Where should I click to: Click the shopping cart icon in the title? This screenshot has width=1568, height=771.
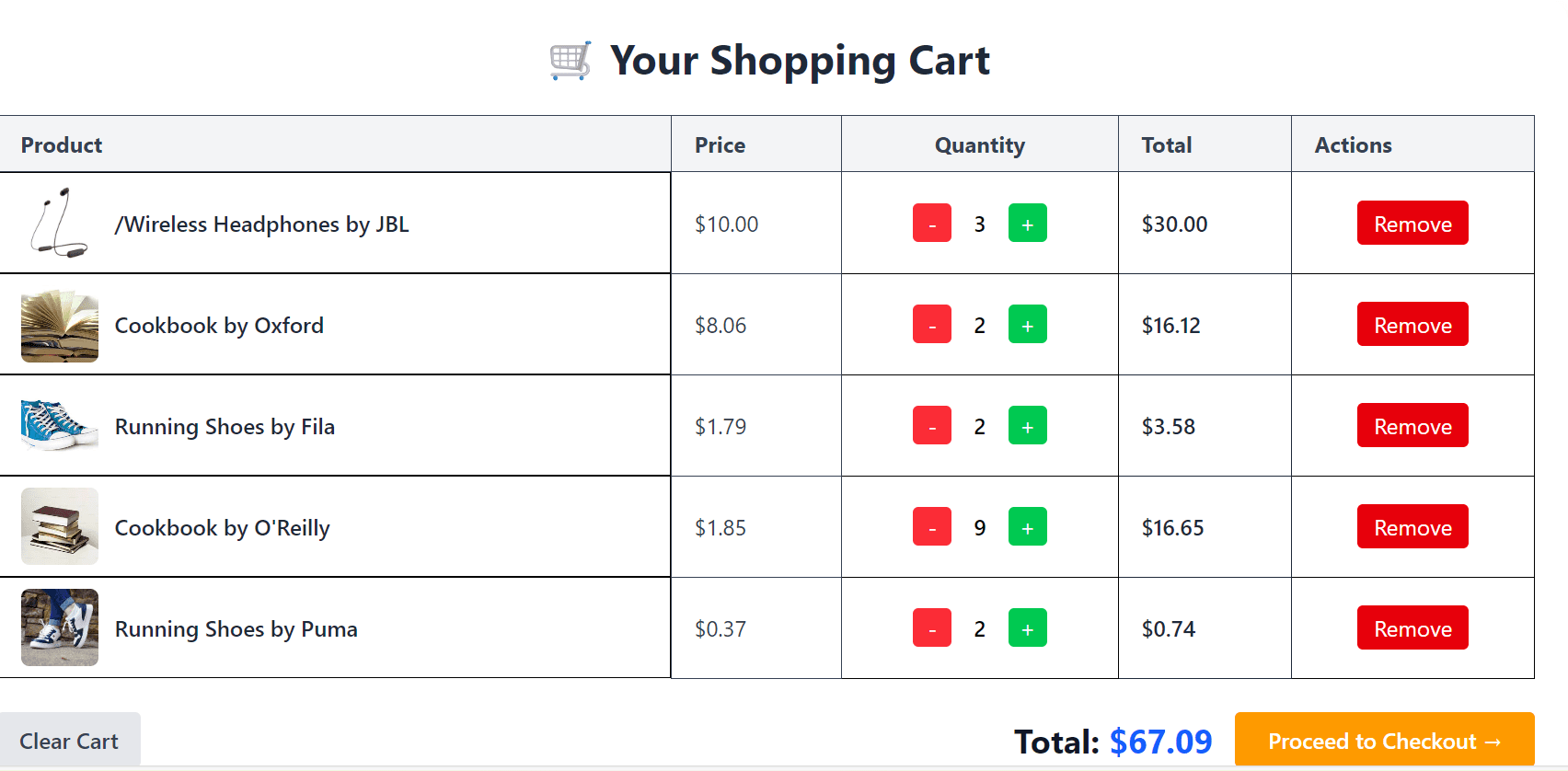(x=568, y=59)
